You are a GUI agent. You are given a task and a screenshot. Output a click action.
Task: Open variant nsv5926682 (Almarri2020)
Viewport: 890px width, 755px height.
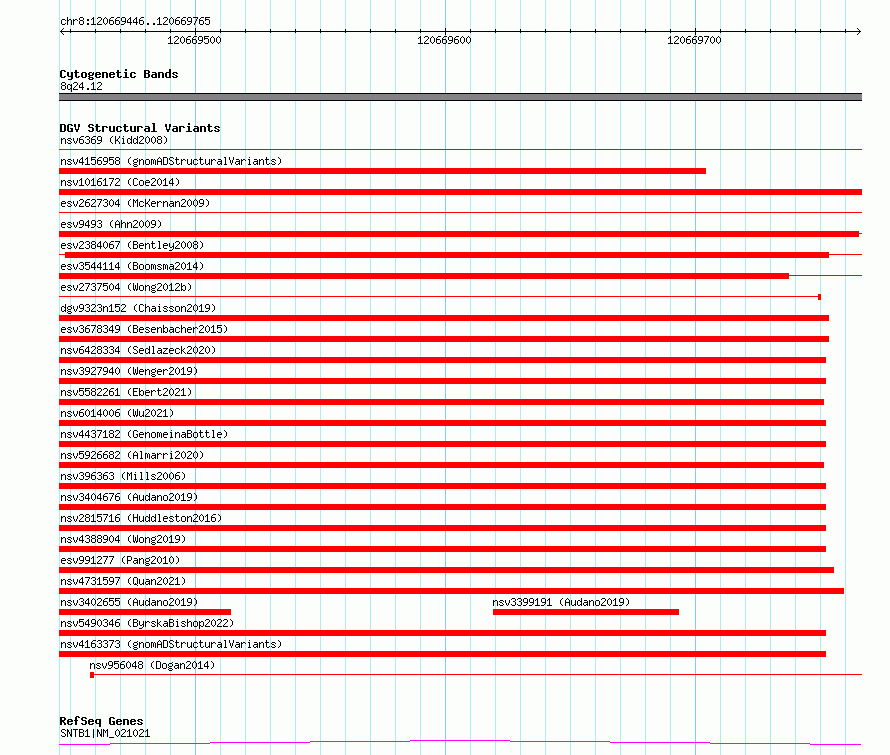132,455
